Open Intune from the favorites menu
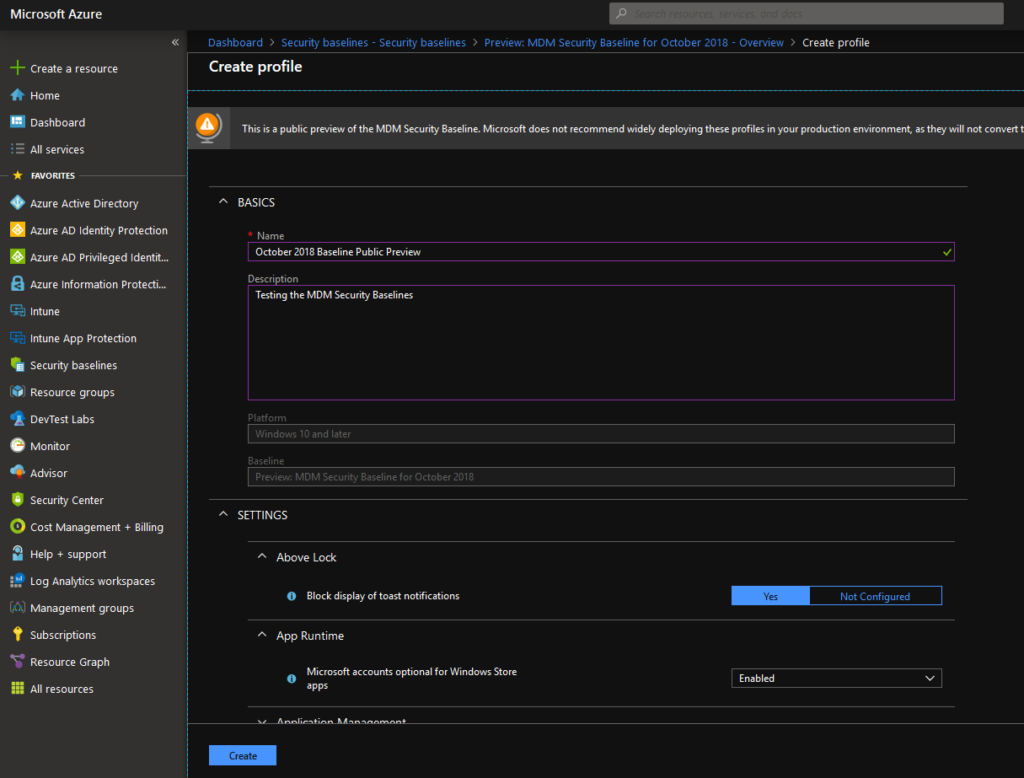 45,312
